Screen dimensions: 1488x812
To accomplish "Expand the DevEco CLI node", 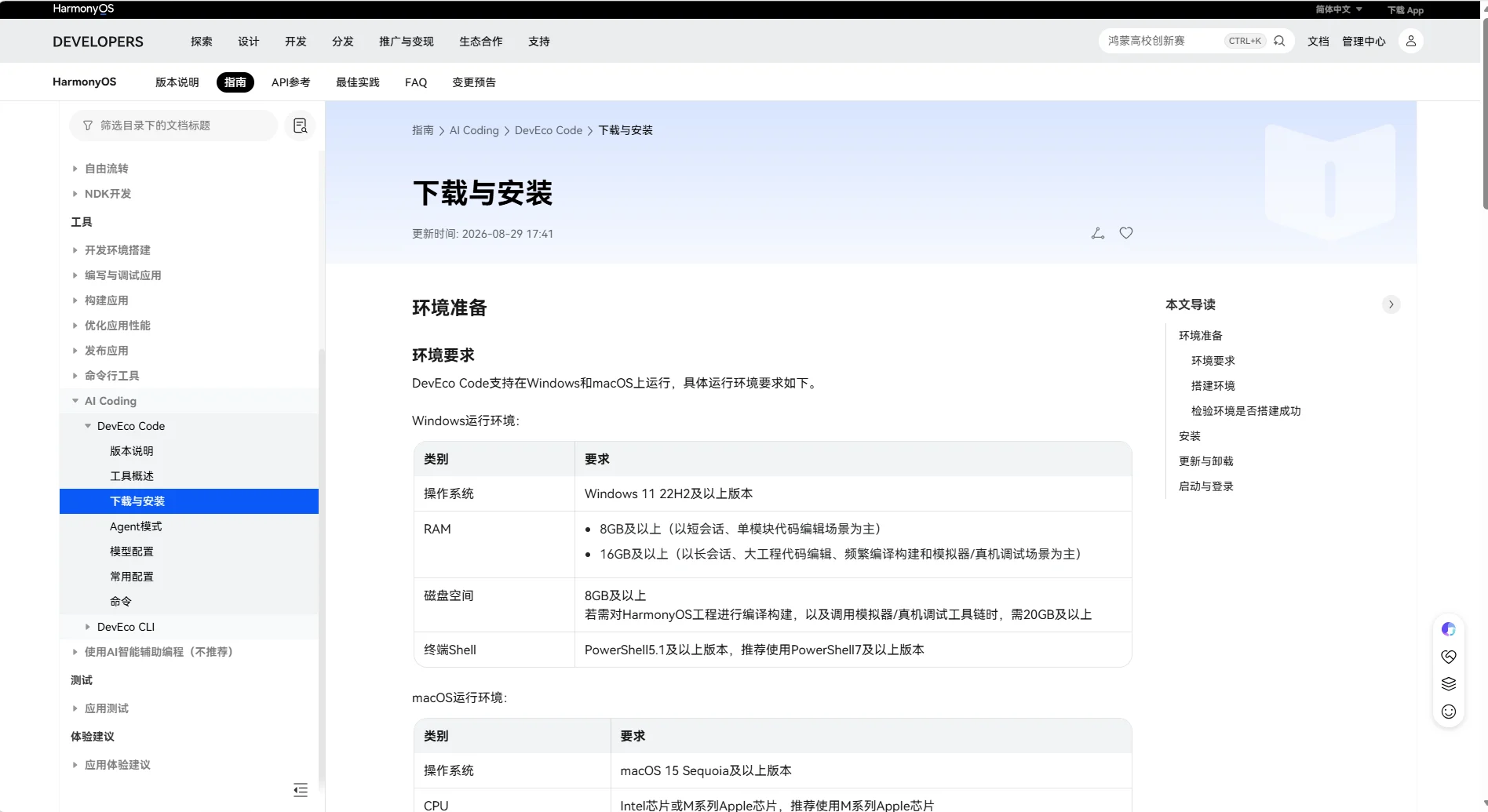I will 88,627.
